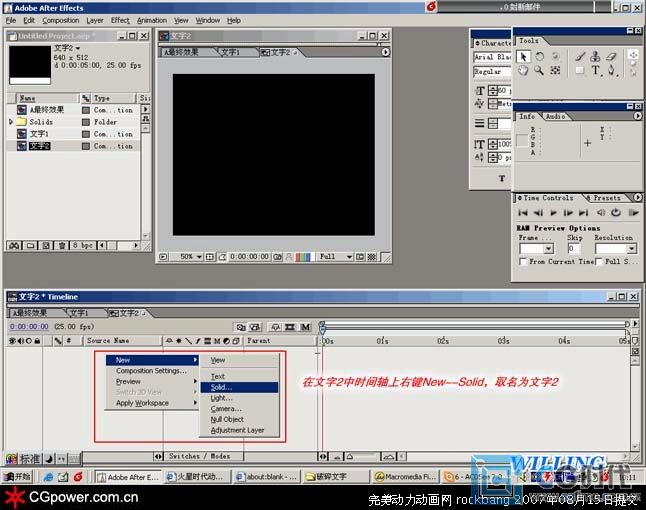Start RAM preview in Time Controls
Screen dimensions: 646x510
[633, 213]
